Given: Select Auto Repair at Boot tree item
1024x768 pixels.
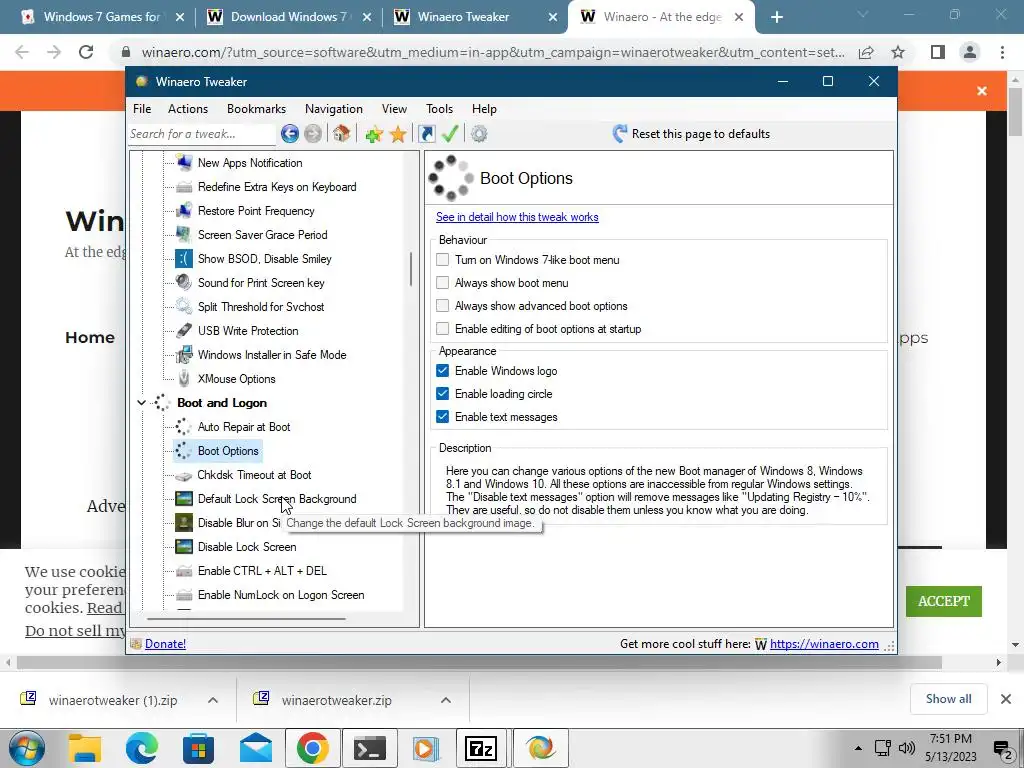Looking at the screenshot, I should point(244,427).
